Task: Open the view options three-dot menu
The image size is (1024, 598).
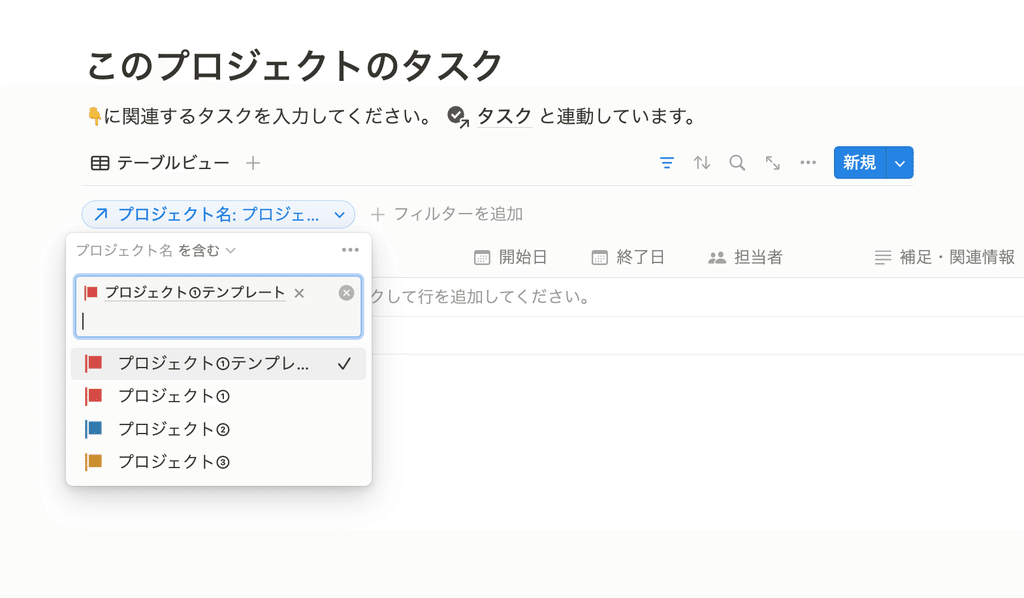Action: tap(808, 163)
